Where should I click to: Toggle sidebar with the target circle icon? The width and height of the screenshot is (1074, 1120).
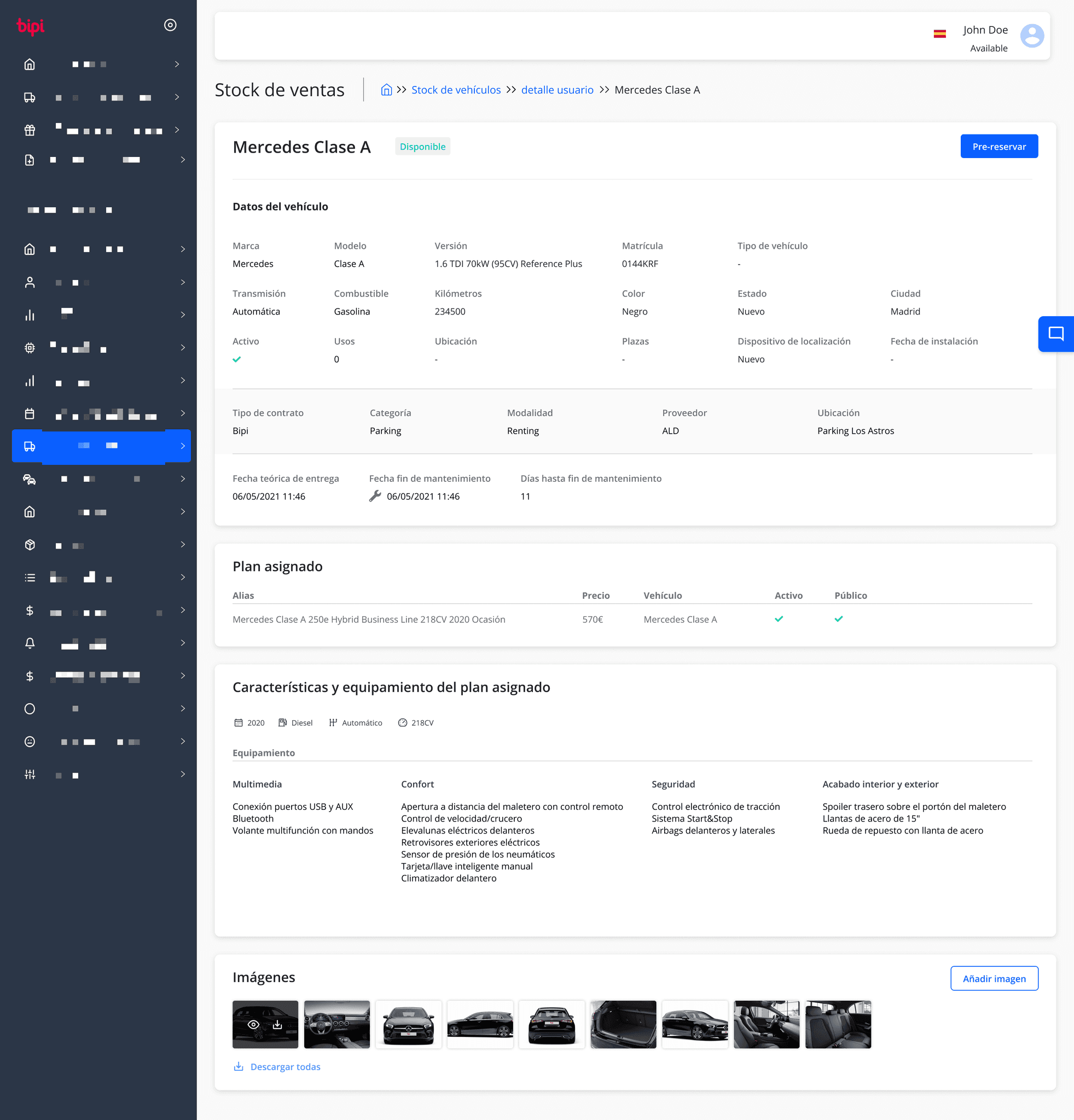(x=170, y=25)
